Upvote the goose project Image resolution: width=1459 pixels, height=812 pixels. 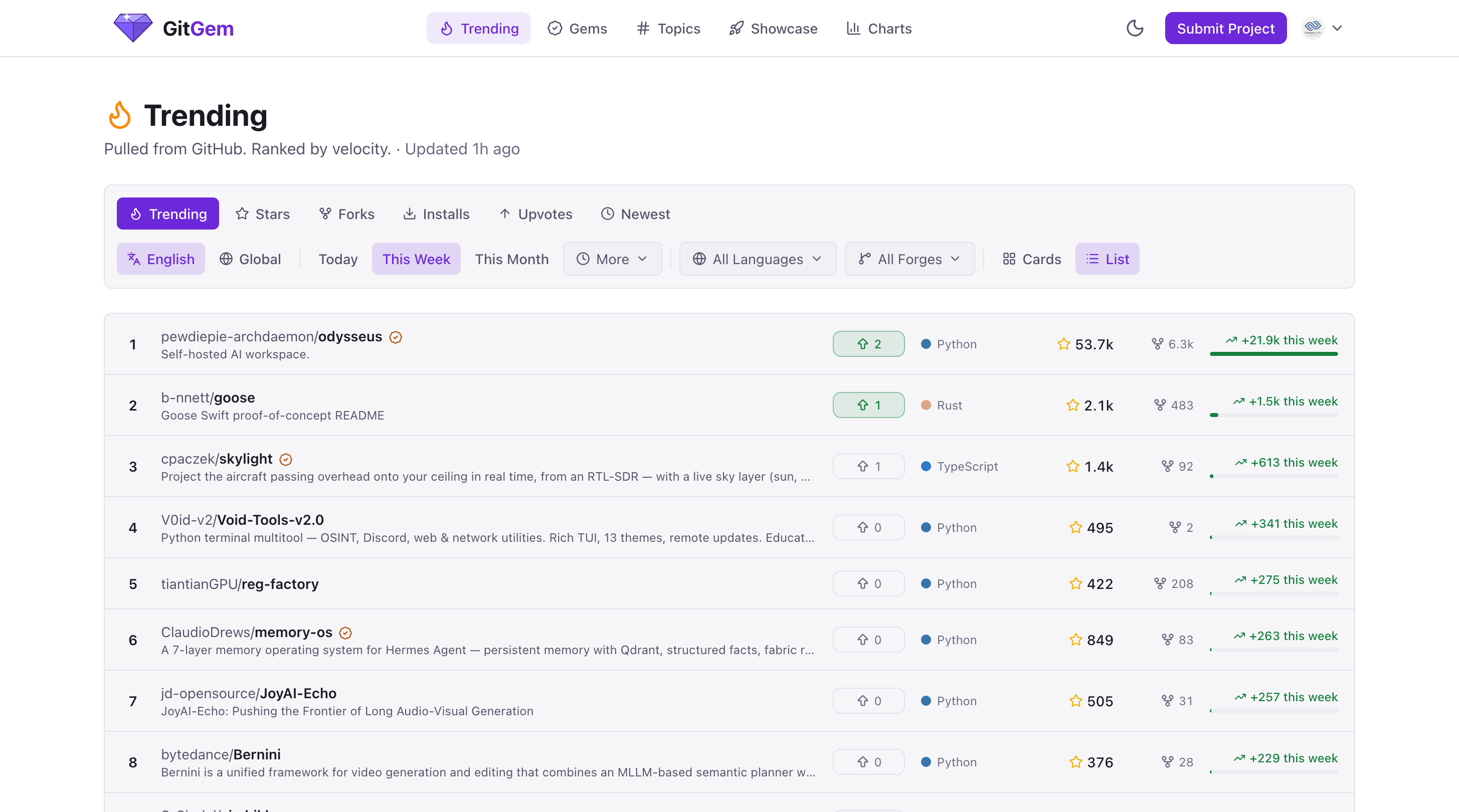click(x=868, y=405)
